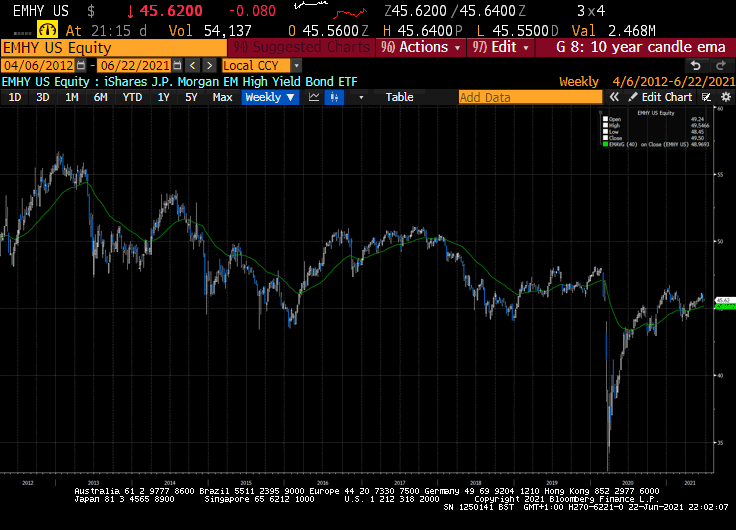Toggle the Low series in legend

pyautogui.click(x=606, y=132)
